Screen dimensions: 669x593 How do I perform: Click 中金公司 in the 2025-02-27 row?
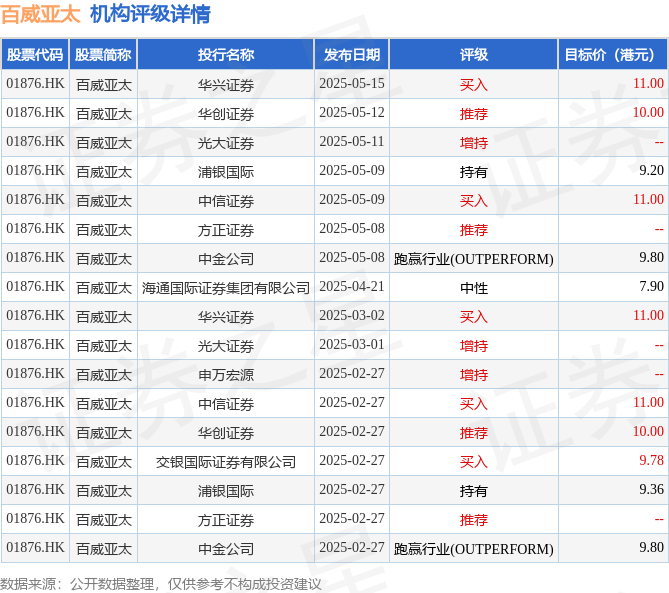[x=226, y=549]
